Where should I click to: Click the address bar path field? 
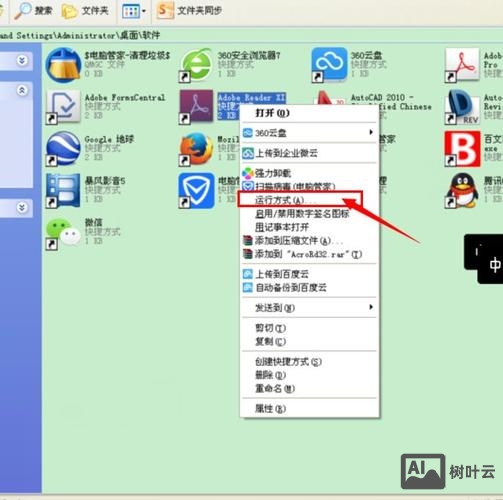pos(251,35)
